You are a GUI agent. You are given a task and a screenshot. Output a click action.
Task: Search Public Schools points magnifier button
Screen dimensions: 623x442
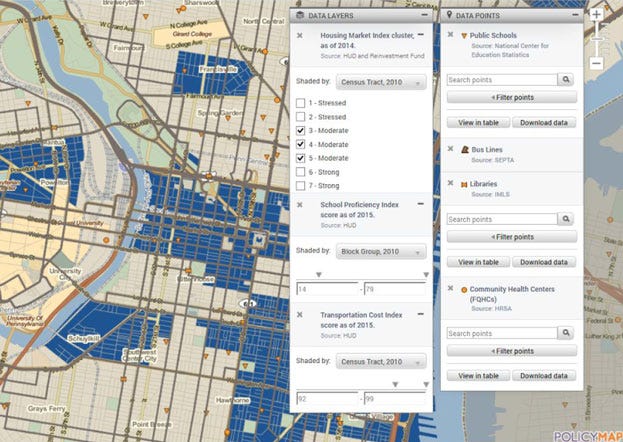click(x=566, y=80)
